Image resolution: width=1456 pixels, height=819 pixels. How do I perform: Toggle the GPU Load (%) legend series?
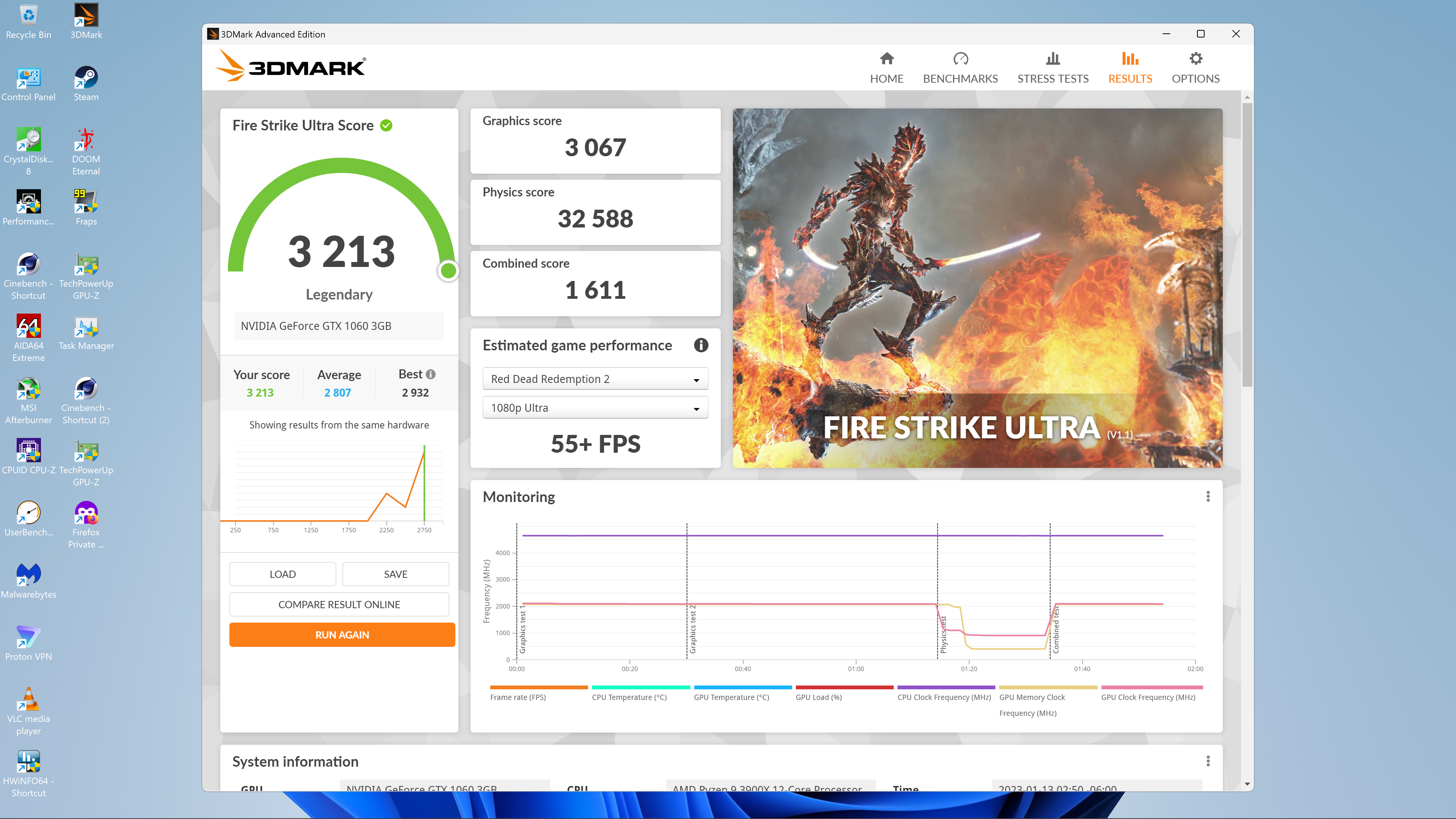(x=844, y=693)
